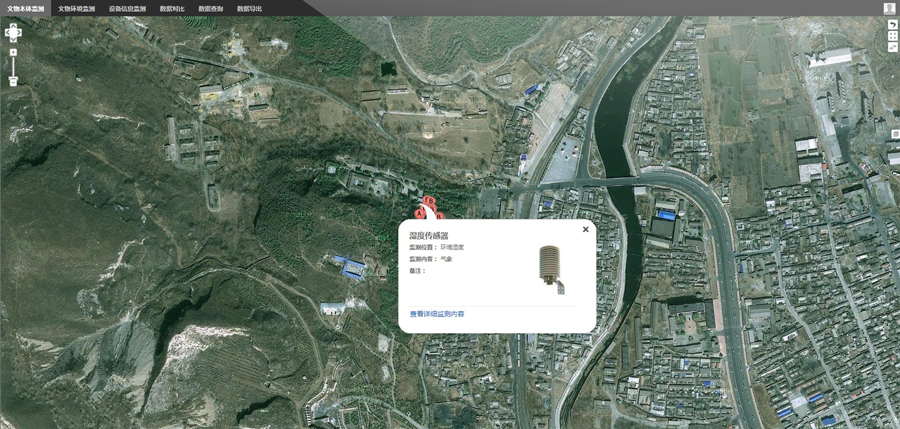Click the return arrow map tool
The height and width of the screenshot is (429, 900).
(892, 24)
